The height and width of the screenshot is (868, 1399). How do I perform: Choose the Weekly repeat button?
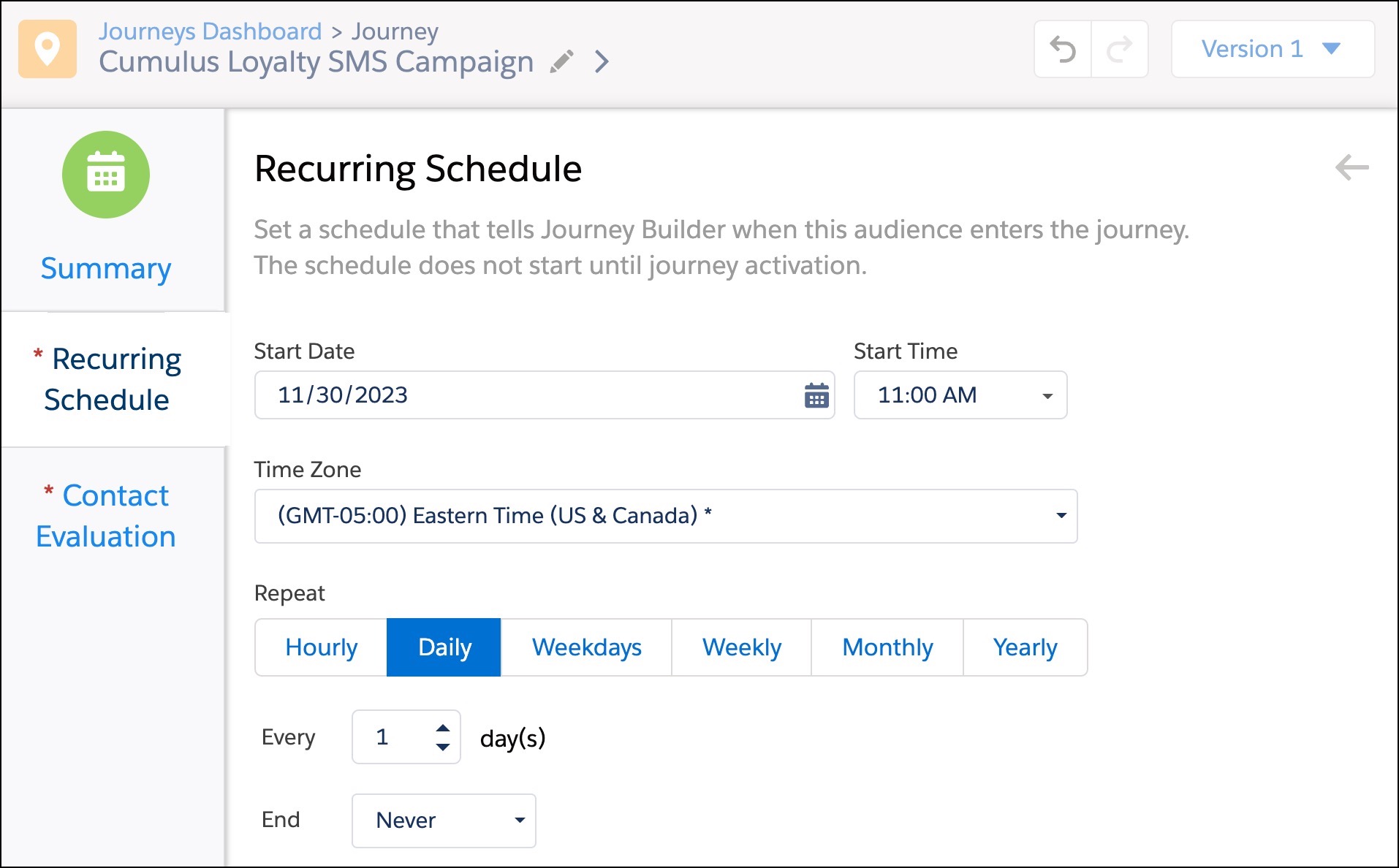tap(741, 647)
